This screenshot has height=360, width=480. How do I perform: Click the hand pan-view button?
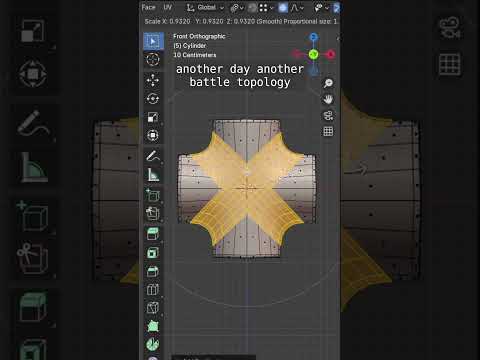click(328, 99)
